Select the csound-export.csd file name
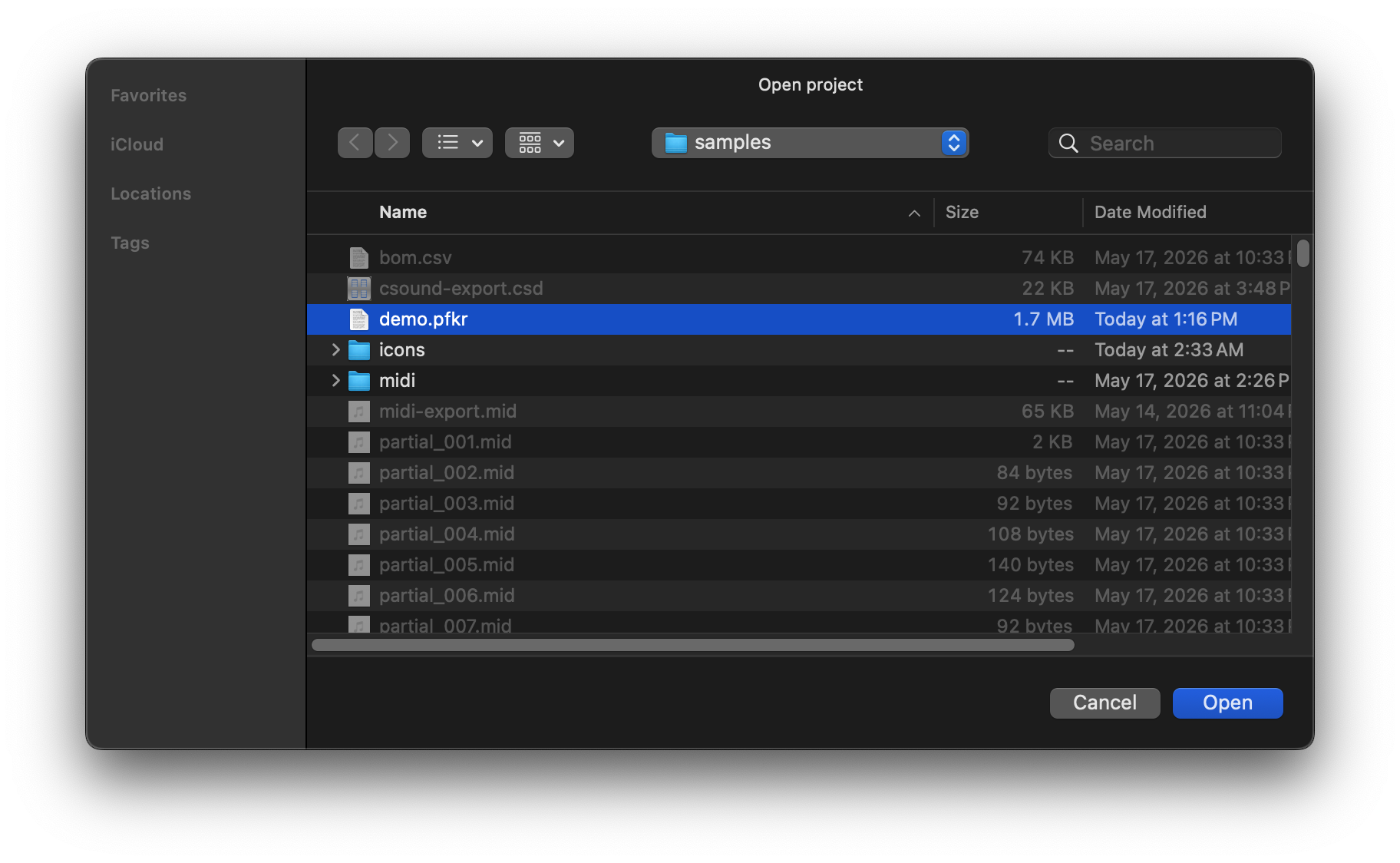This screenshot has width=1400, height=863. pos(461,289)
